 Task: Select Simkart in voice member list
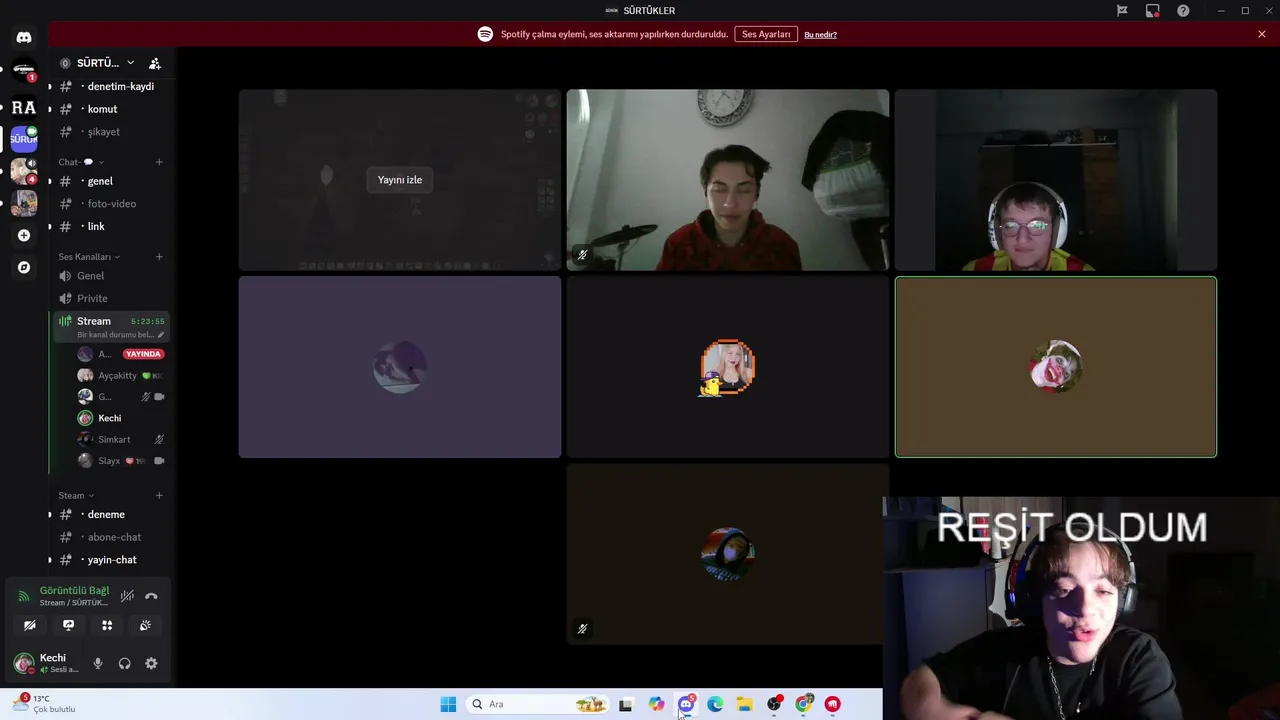point(121,439)
